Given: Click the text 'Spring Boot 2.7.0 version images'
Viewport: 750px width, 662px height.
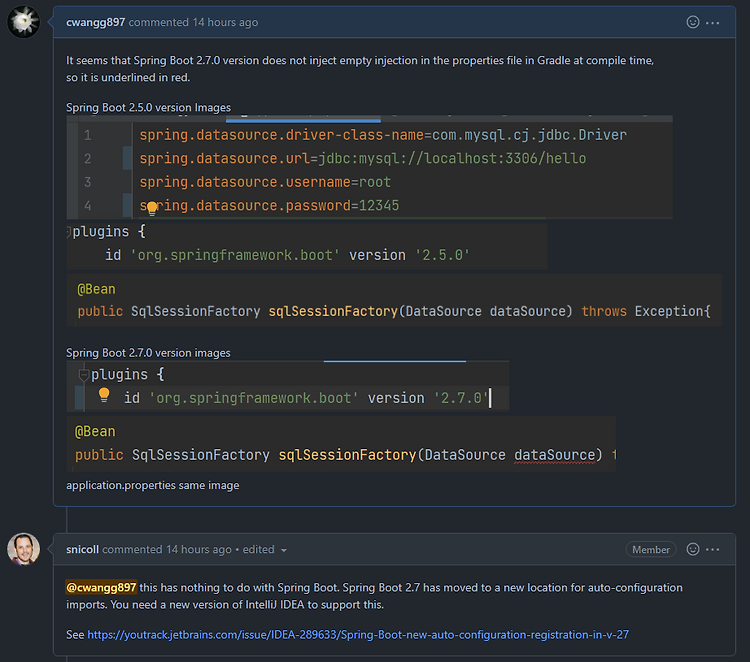Looking at the screenshot, I should [x=148, y=353].
